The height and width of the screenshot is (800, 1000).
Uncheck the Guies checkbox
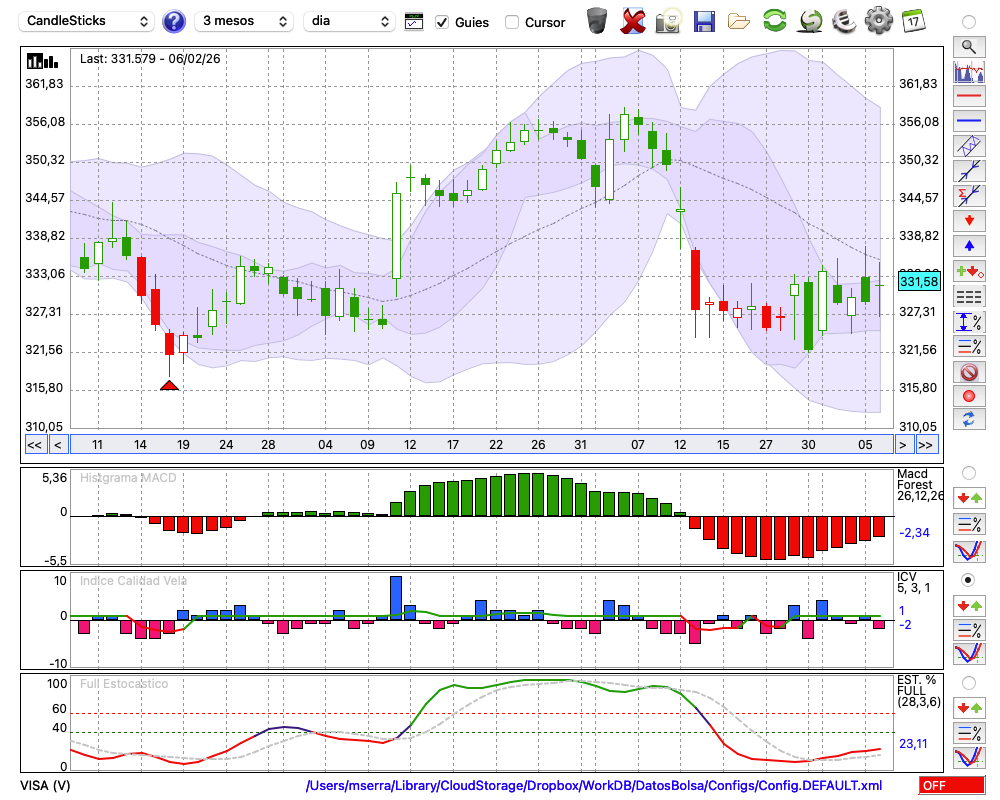442,22
